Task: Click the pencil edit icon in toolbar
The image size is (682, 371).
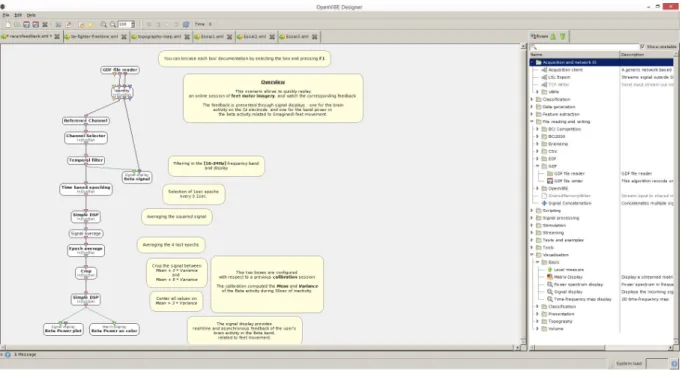Action: coord(68,24)
